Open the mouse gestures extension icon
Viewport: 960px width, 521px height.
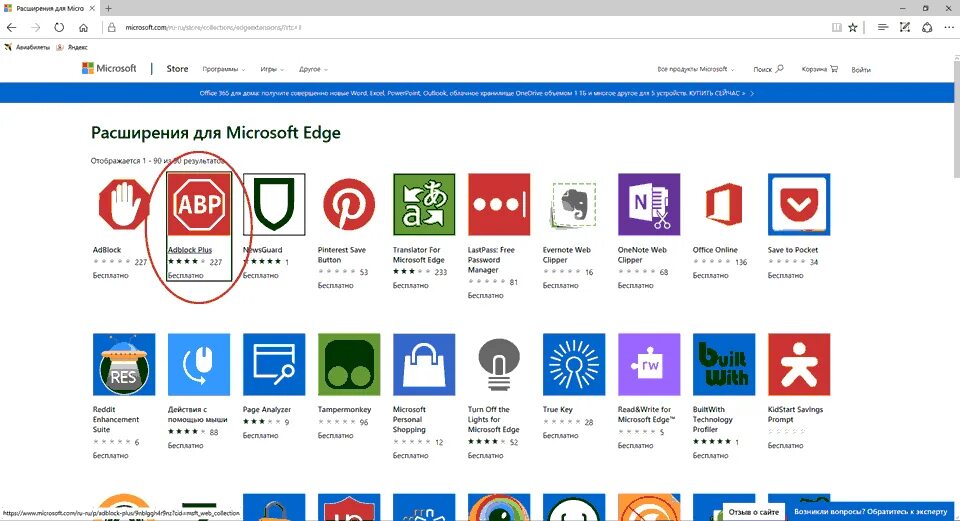(x=199, y=364)
